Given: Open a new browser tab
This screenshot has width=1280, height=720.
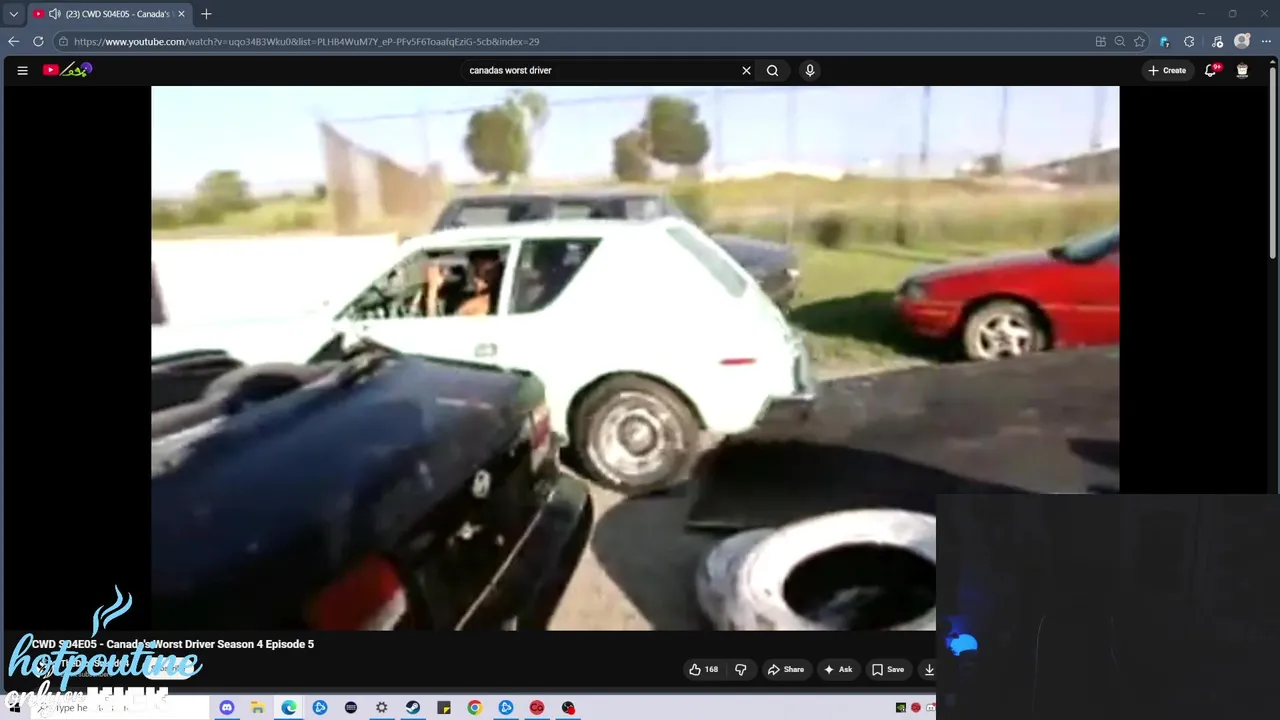Looking at the screenshot, I should point(206,14).
